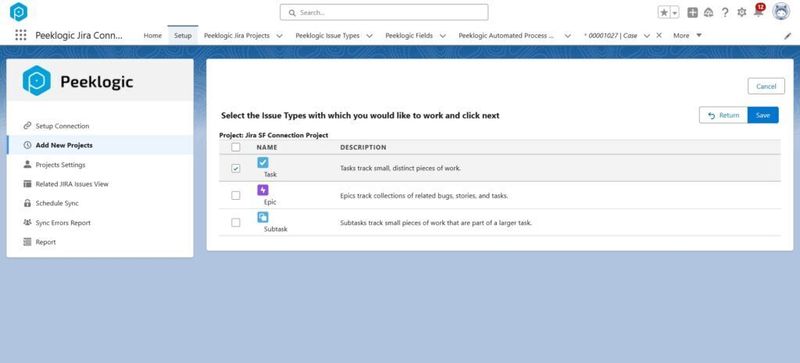The image size is (800, 363).
Task: Click 'Tasks track small, distinct pieces of work.'
Action: click(401, 168)
